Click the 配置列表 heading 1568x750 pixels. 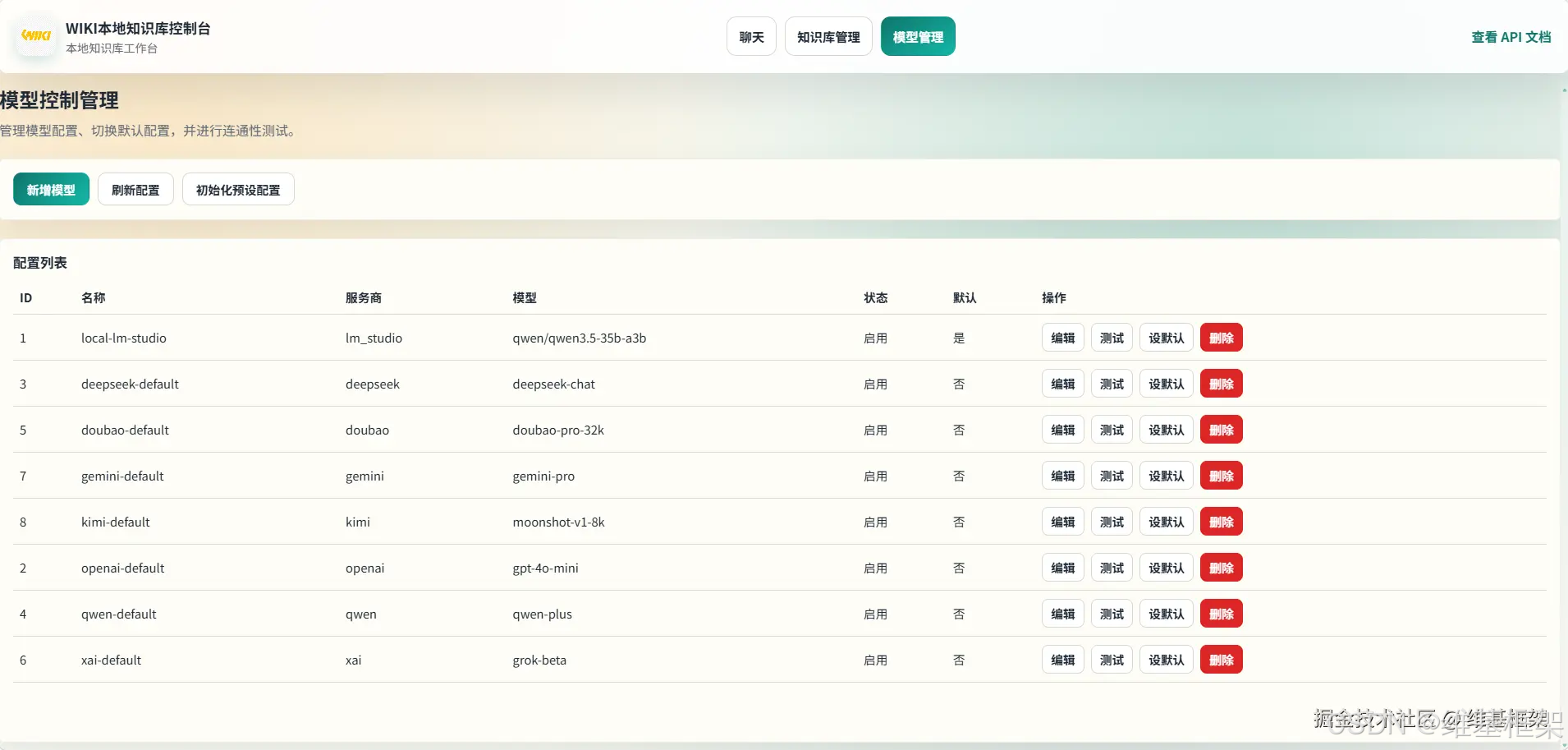(x=40, y=263)
